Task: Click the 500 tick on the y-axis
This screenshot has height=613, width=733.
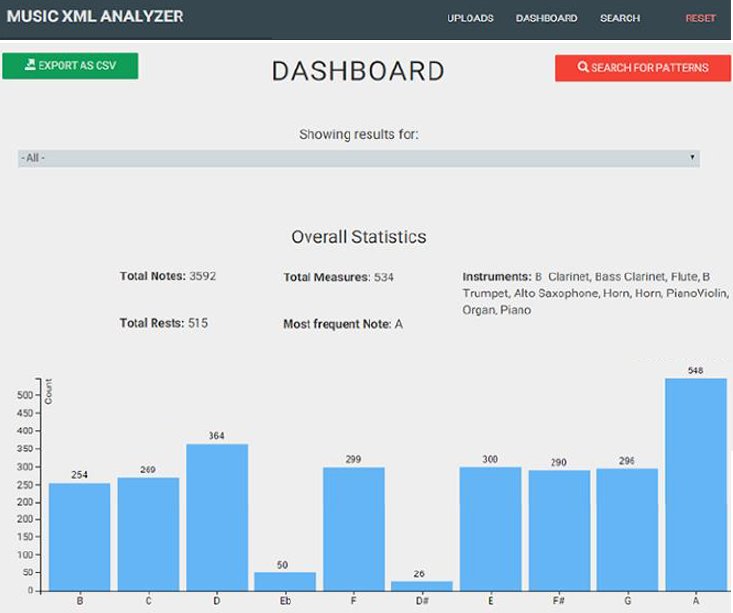Action: (x=25, y=395)
